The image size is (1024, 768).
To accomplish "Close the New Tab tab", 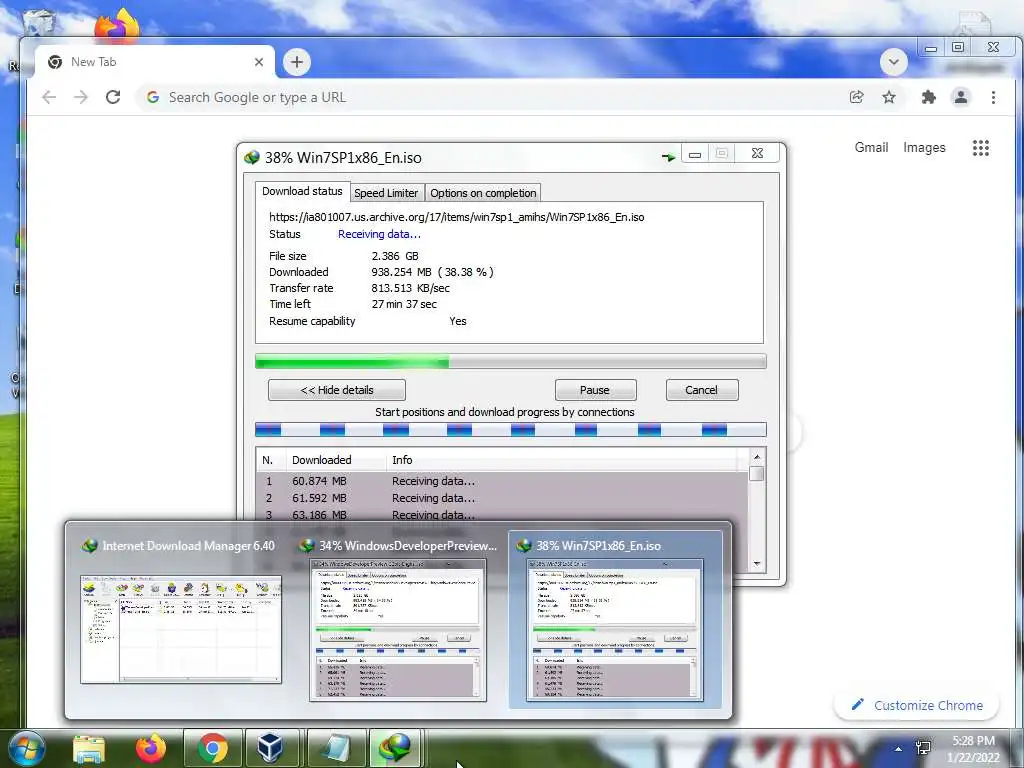I will point(259,62).
